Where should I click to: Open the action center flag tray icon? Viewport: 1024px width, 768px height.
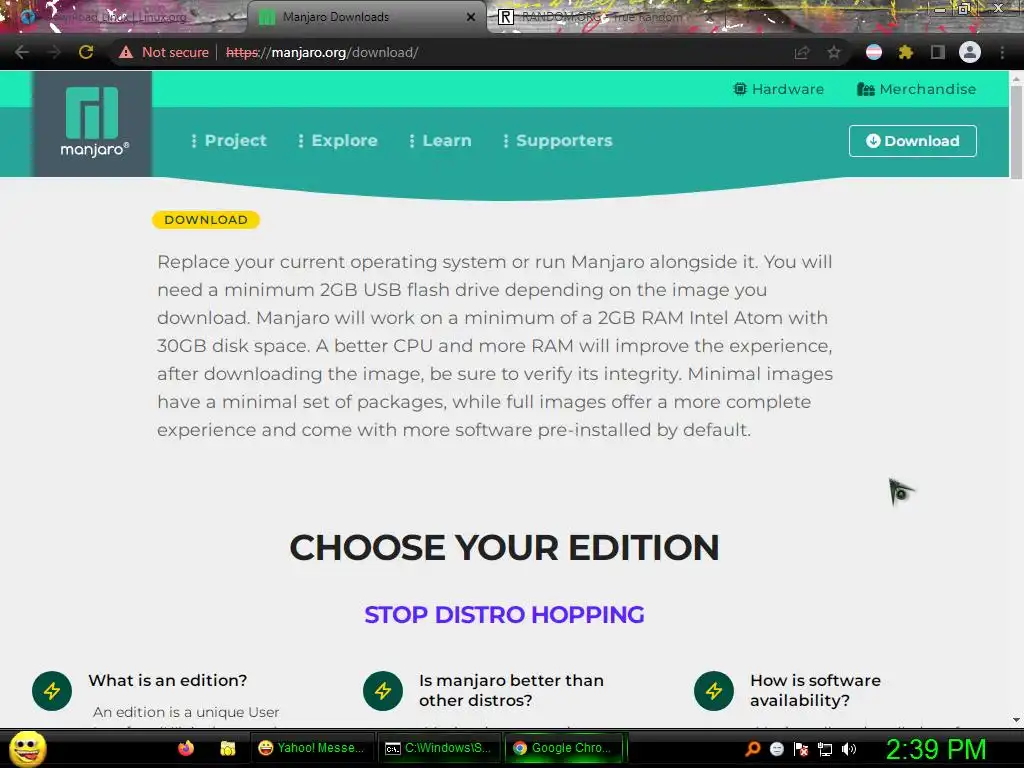click(x=801, y=749)
